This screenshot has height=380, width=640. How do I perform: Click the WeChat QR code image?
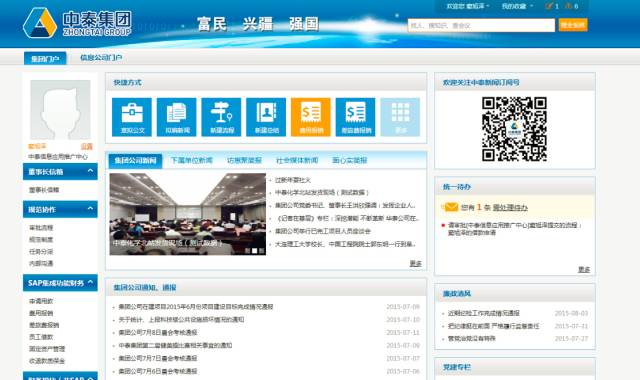click(514, 129)
